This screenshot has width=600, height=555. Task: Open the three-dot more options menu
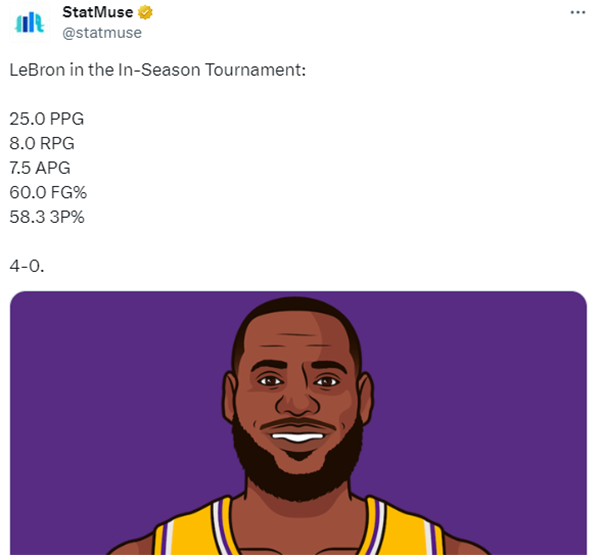click(x=577, y=12)
